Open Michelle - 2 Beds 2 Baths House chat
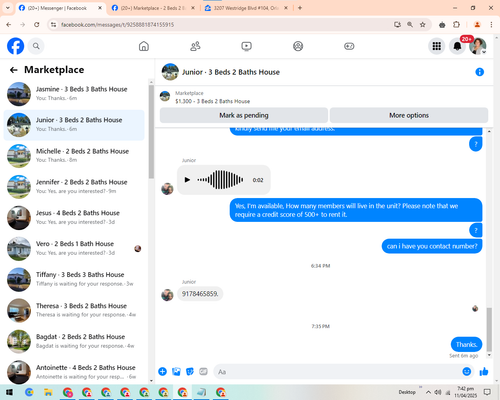 (x=74, y=156)
